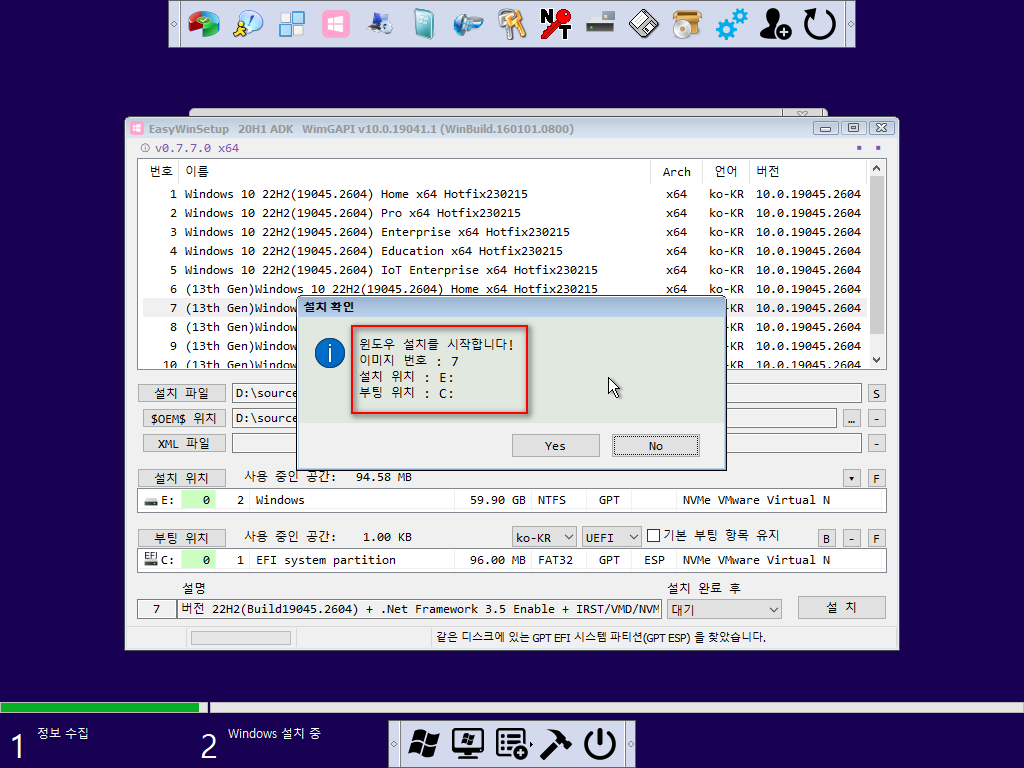Image resolution: width=1024 pixels, height=768 pixels.
Task: Select row 5 Windows 10 IoT Enterprise x64
Action: click(505, 270)
